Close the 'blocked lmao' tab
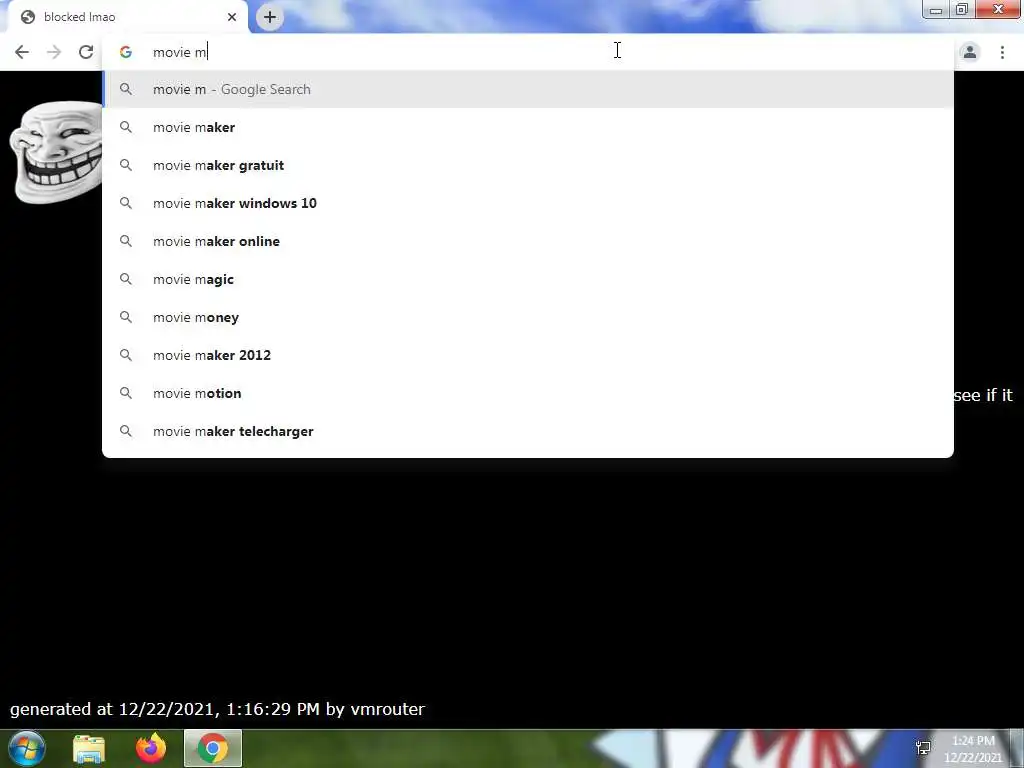The width and height of the screenshot is (1024, 768). pyautogui.click(x=232, y=17)
